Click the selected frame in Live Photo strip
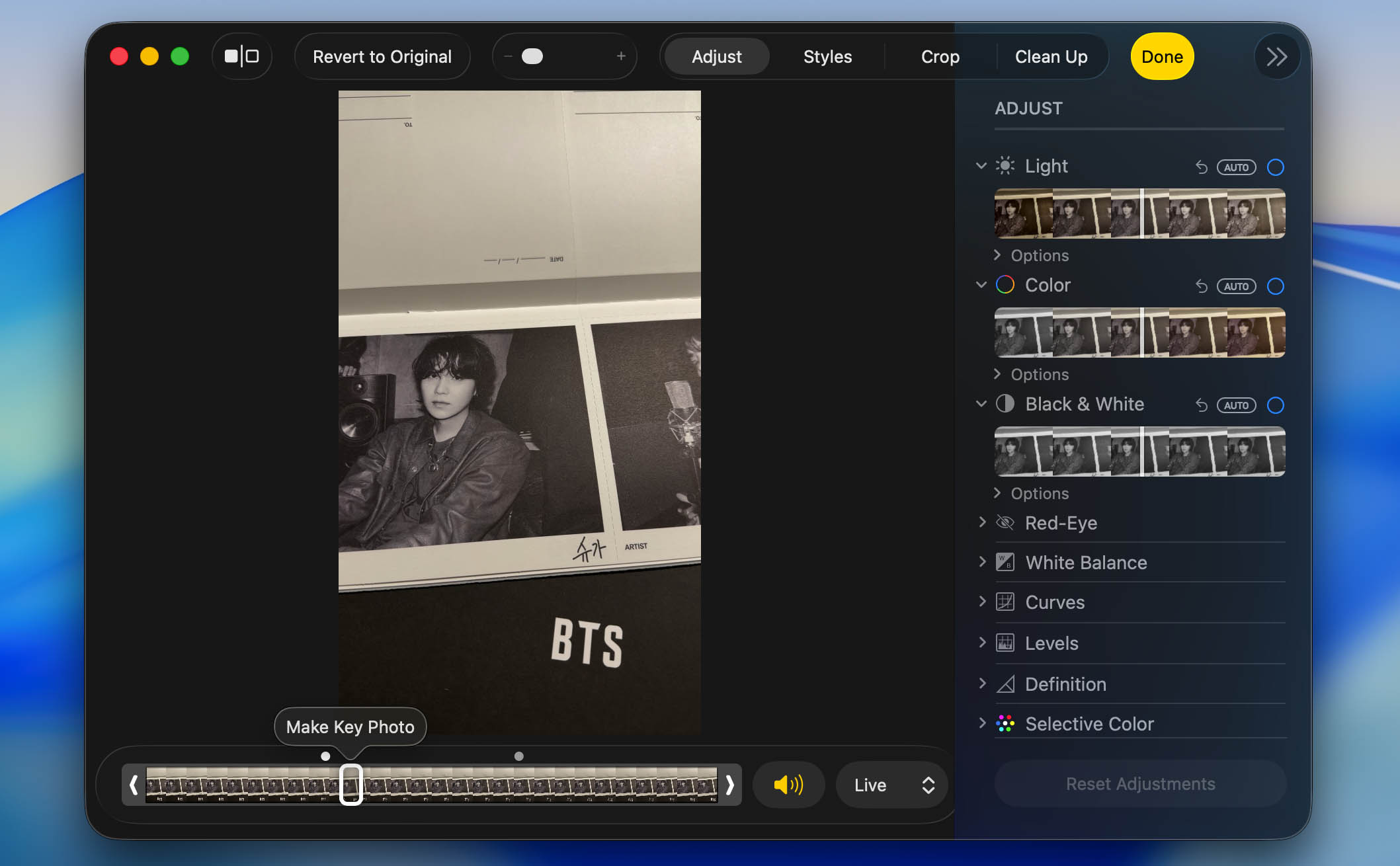Screen dimensions: 1400x866 (351, 785)
